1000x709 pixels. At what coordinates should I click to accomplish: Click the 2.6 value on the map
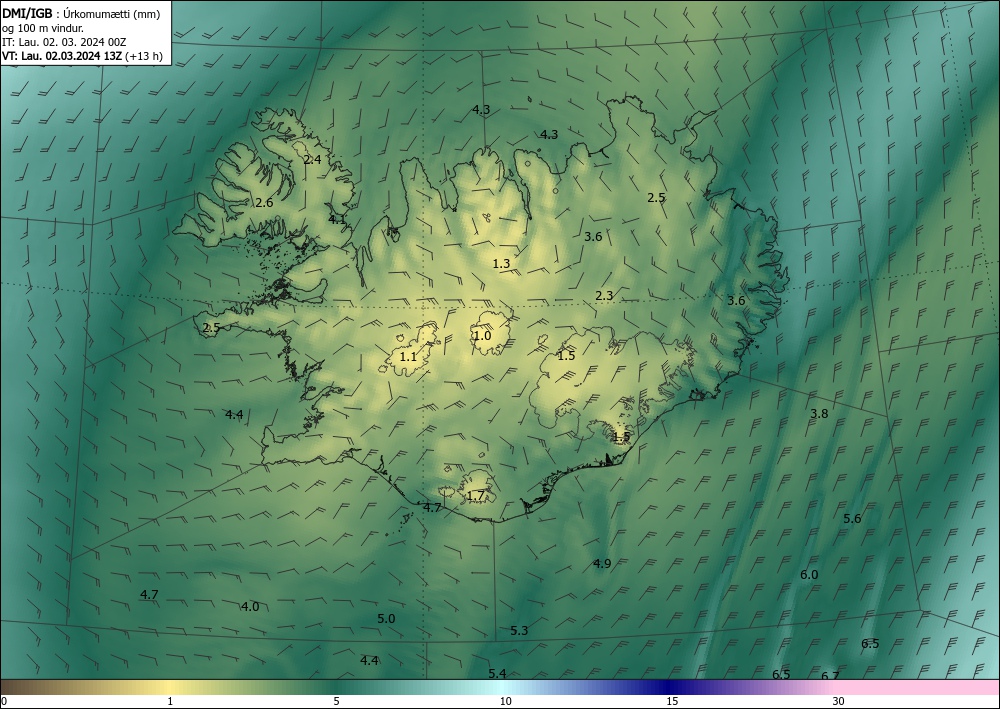click(x=264, y=203)
